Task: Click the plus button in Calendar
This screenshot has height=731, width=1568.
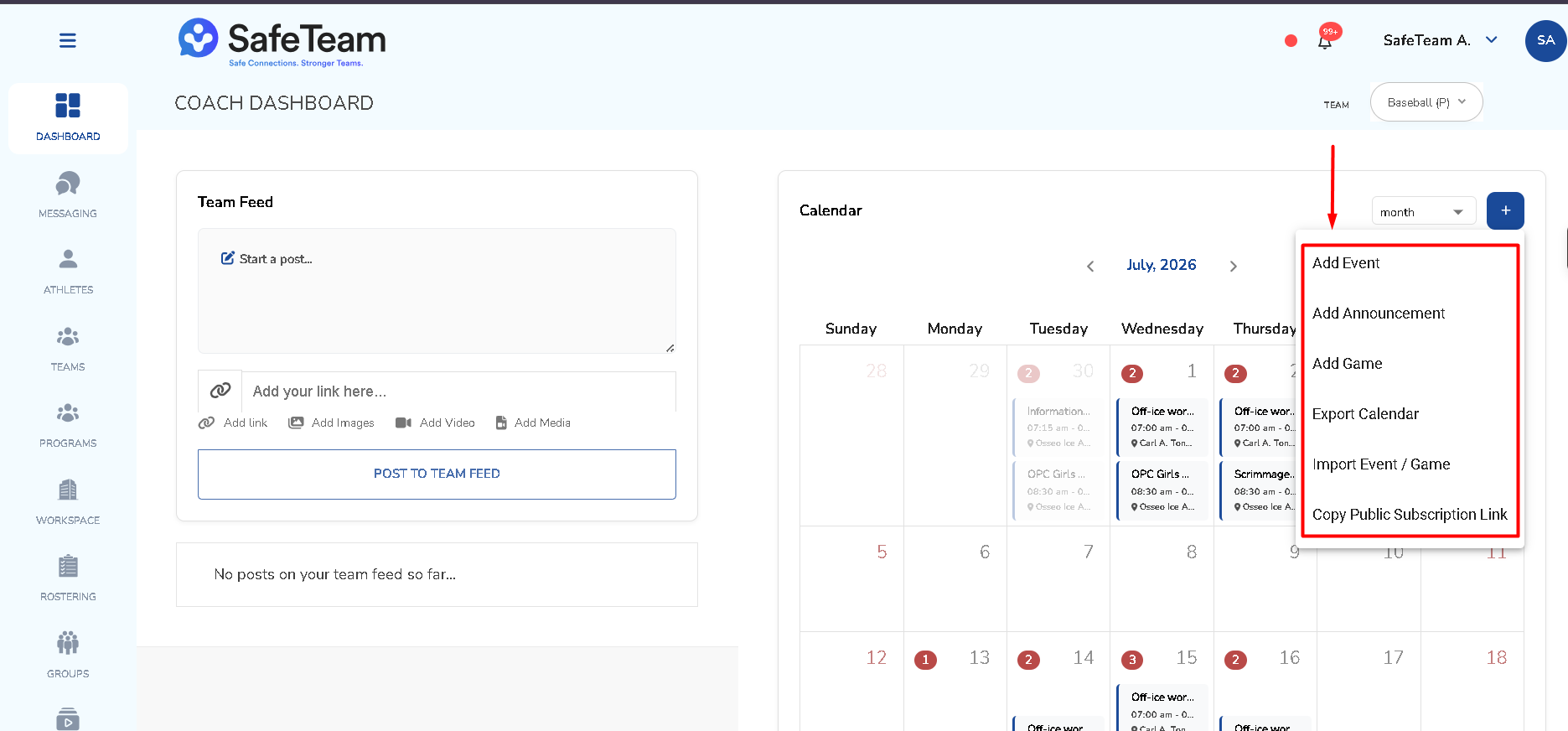Action: (1505, 210)
